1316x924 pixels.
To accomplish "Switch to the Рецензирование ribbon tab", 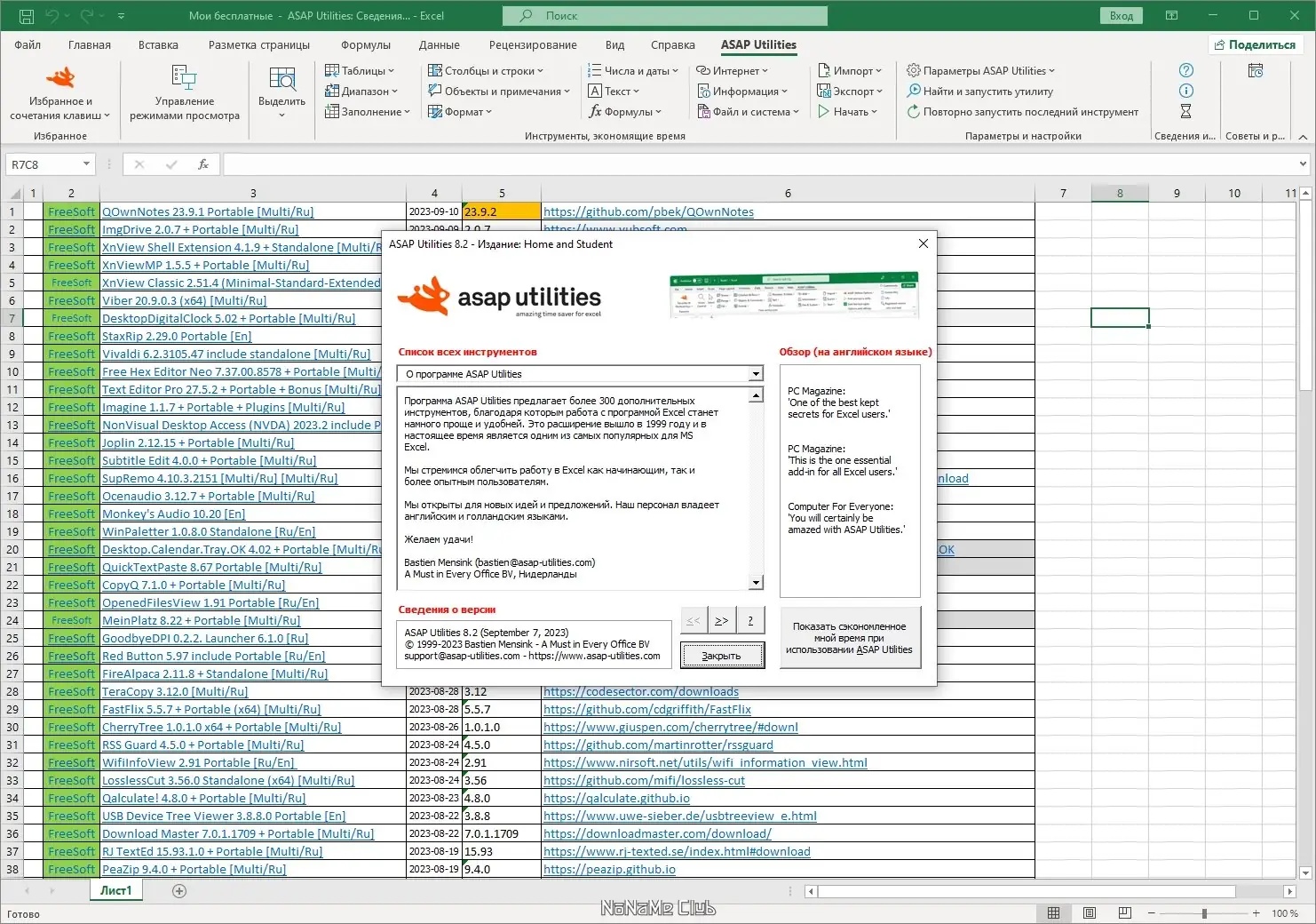I will pos(533,44).
